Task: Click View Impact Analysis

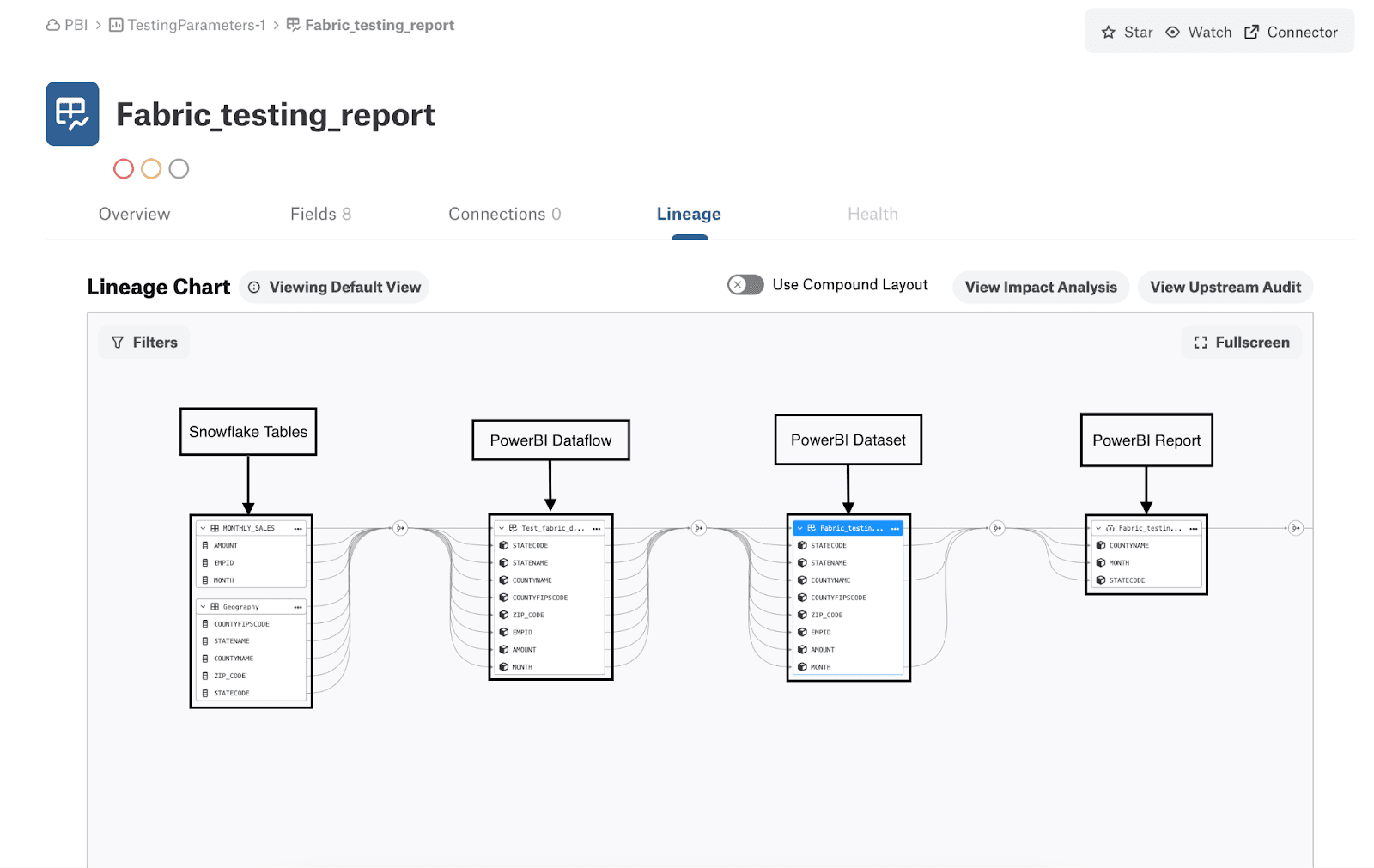Action: click(x=1040, y=287)
